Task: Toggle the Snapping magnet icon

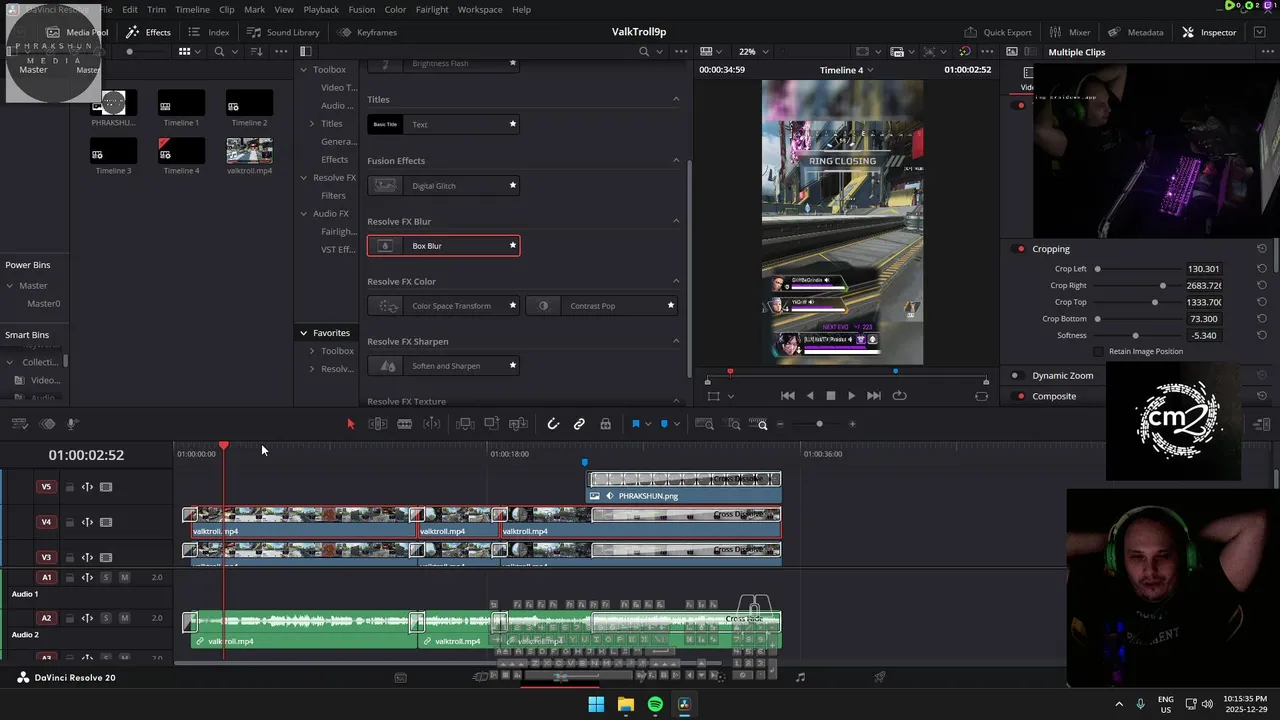Action: click(x=553, y=424)
